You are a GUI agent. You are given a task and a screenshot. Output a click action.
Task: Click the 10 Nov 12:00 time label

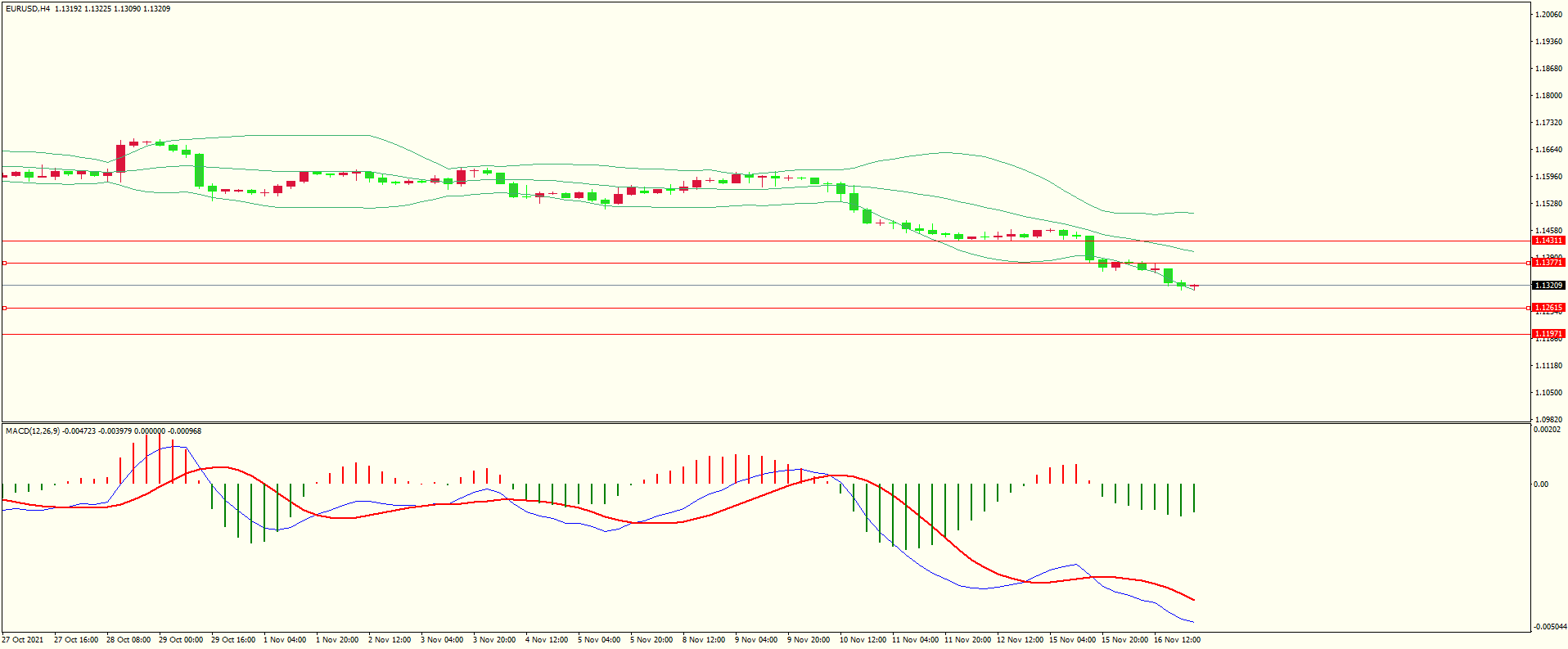point(863,640)
